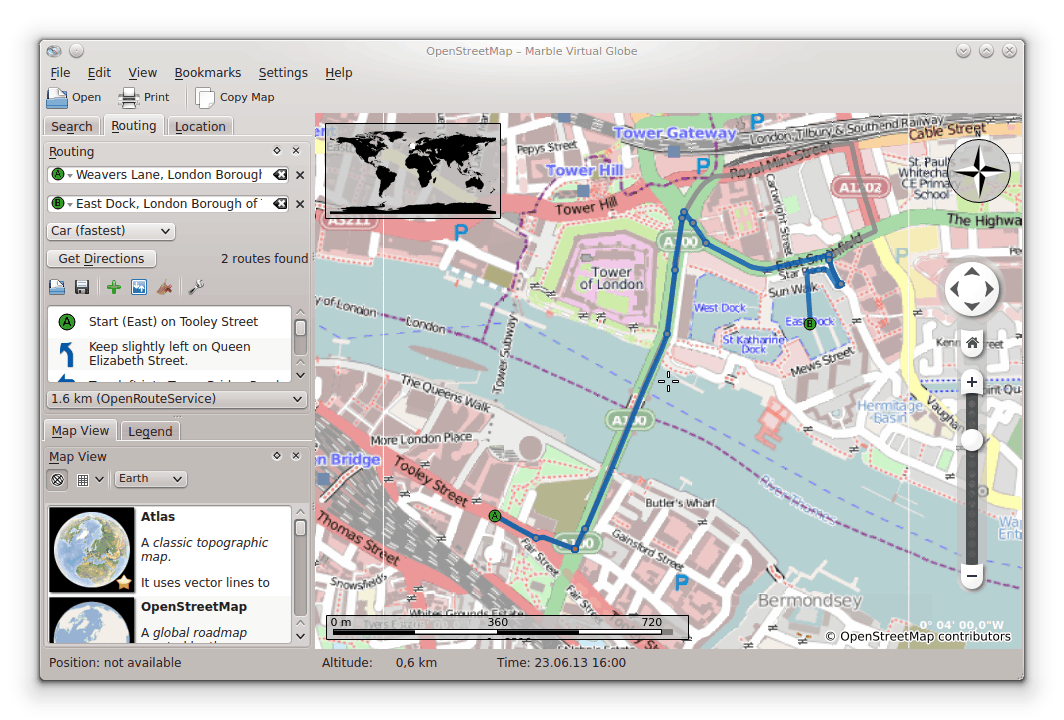Close the Routing dock panel

click(x=296, y=151)
